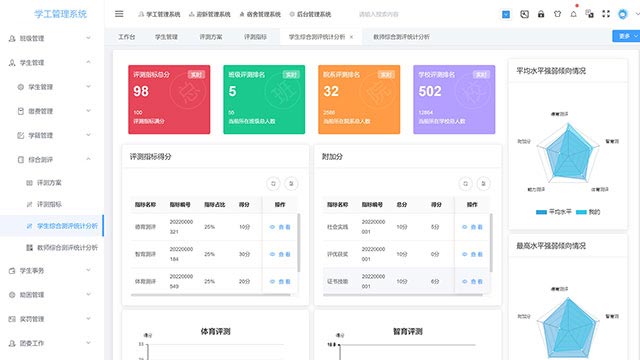This screenshot has width=640, height=360.
Task: Open the user avatar in header
Action: (x=622, y=14)
